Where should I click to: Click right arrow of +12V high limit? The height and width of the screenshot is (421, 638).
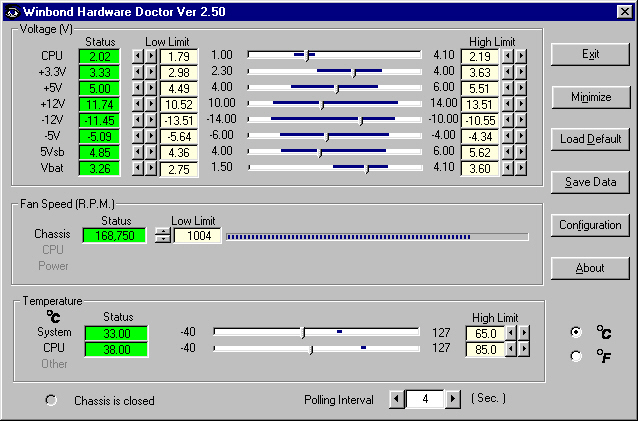pyautogui.click(x=520, y=104)
